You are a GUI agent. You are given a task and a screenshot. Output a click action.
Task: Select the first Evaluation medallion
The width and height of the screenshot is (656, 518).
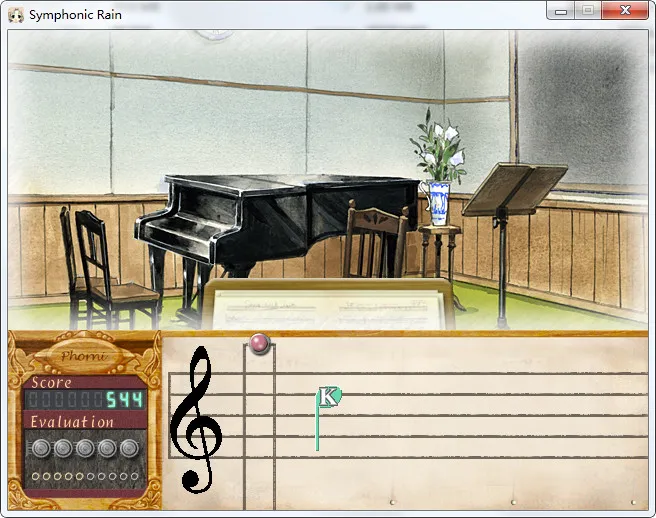point(41,448)
